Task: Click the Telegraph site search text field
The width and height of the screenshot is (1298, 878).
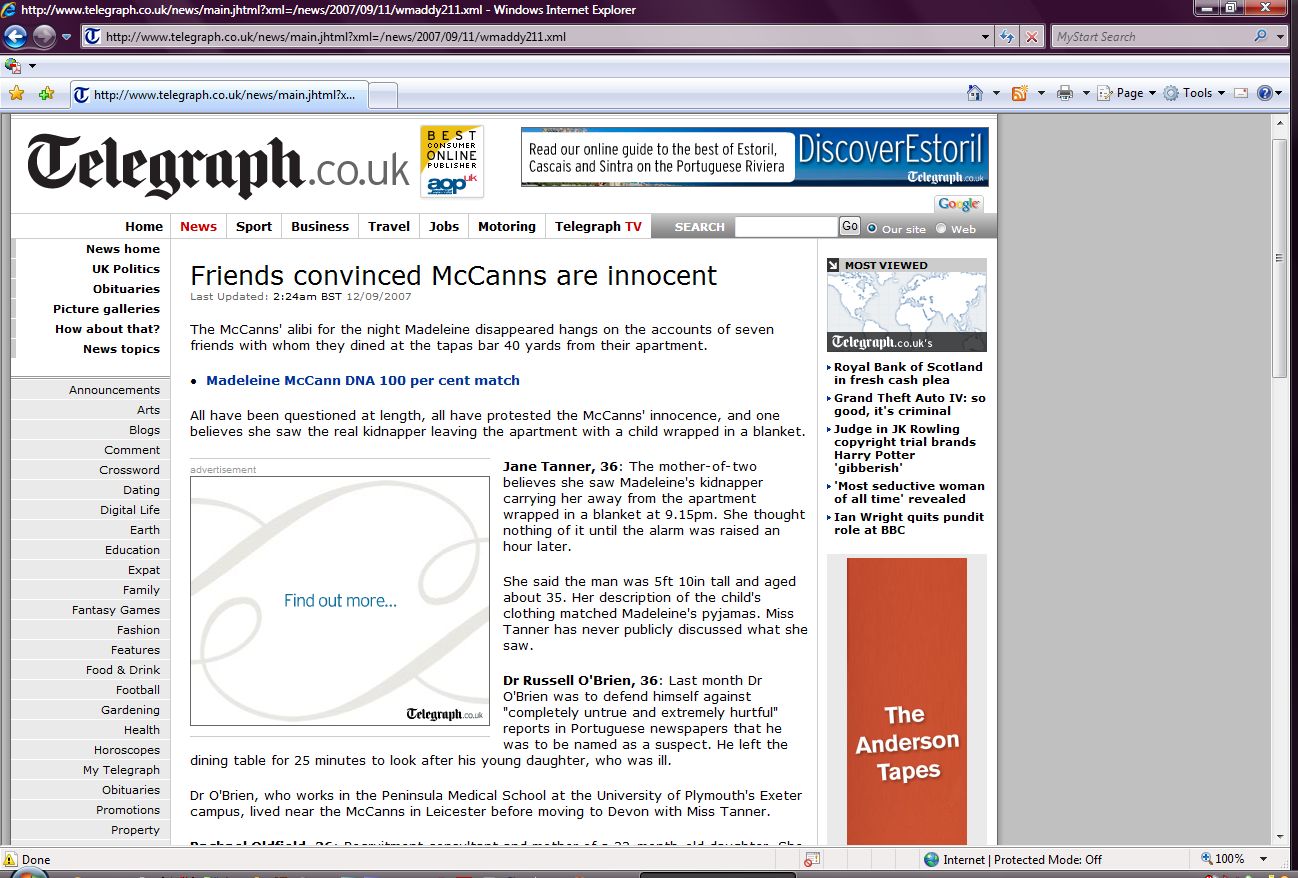Action: [x=785, y=227]
